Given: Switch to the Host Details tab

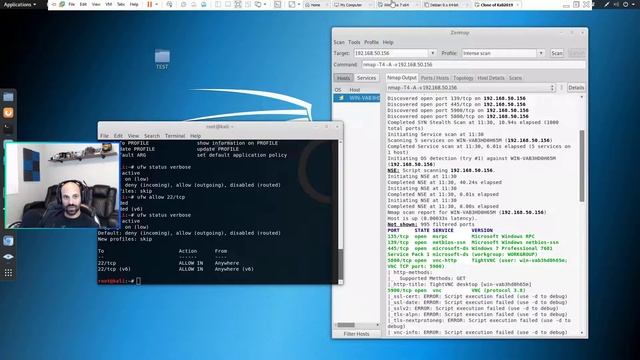Looking at the screenshot, I should click(491, 78).
